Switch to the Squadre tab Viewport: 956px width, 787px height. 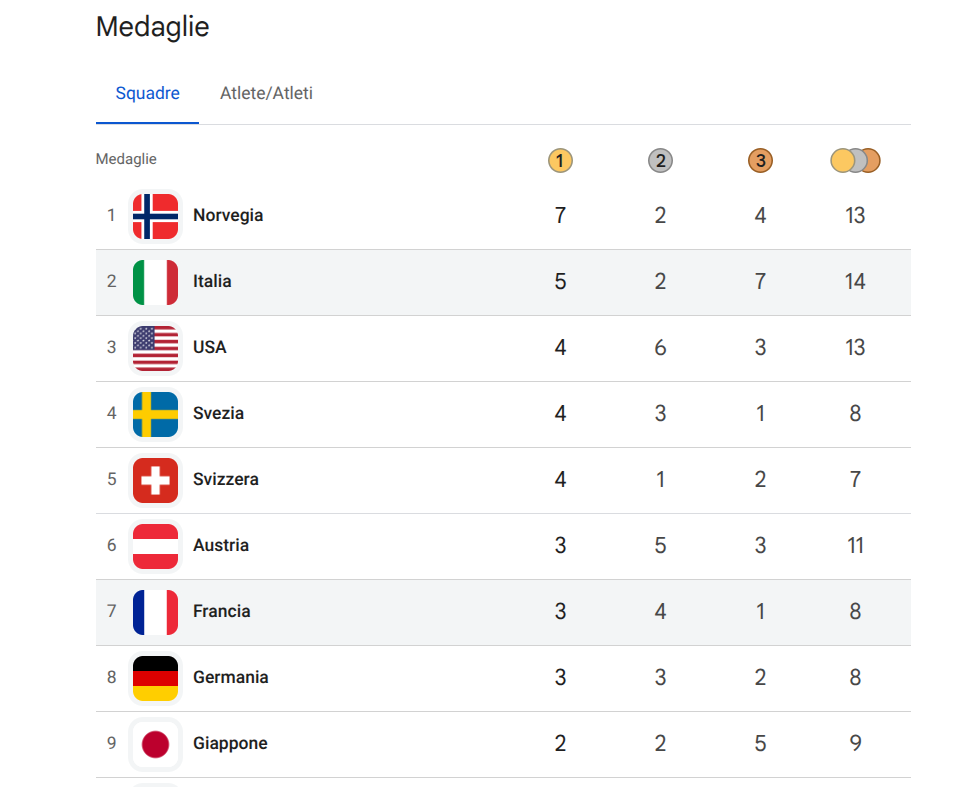click(147, 94)
